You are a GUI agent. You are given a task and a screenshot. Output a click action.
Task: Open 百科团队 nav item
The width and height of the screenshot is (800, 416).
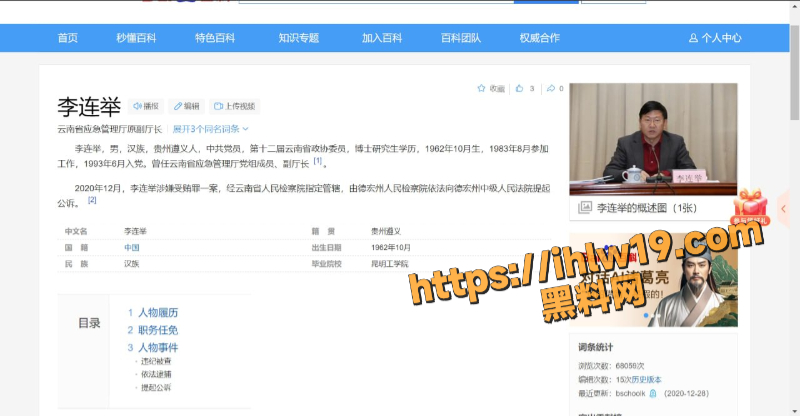tap(461, 38)
